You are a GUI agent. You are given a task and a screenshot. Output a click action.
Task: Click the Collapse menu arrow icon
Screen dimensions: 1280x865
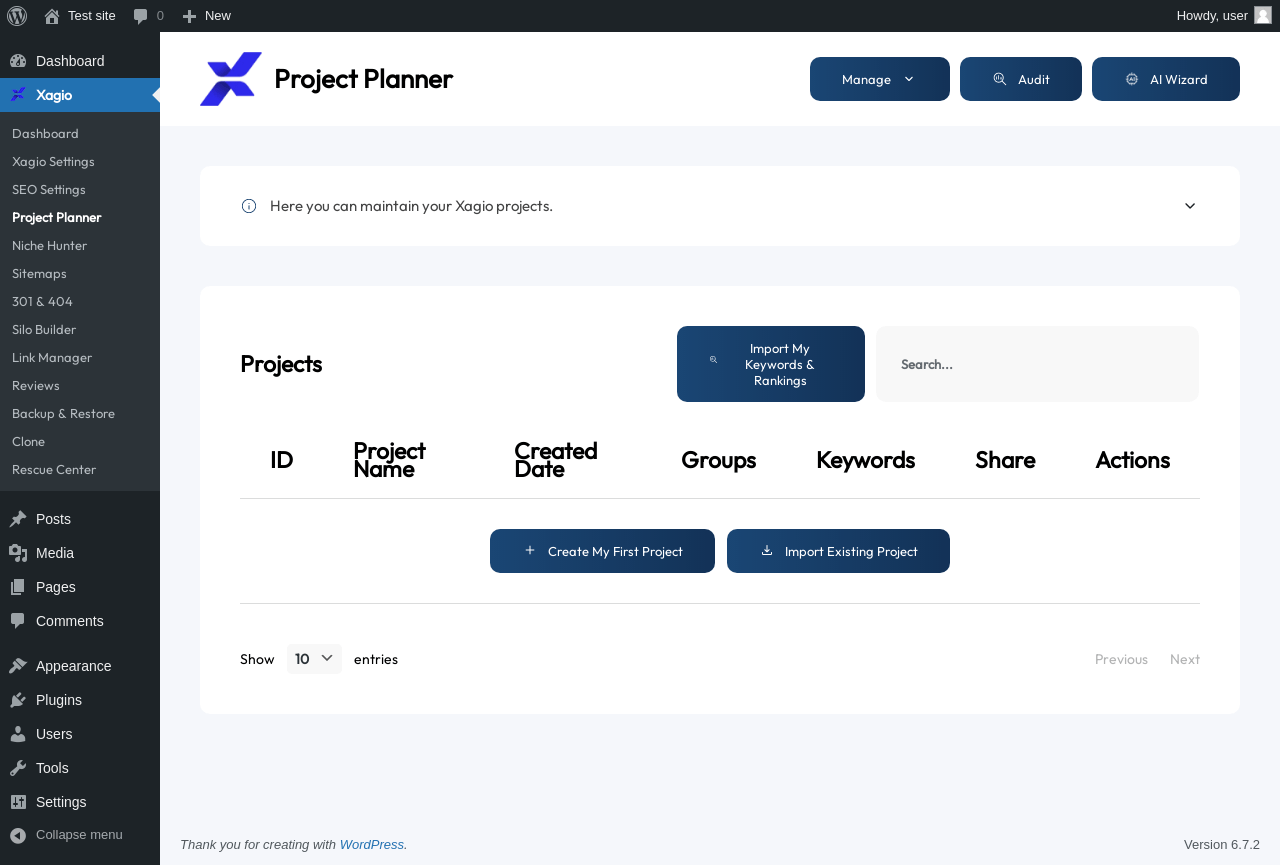click(18, 835)
